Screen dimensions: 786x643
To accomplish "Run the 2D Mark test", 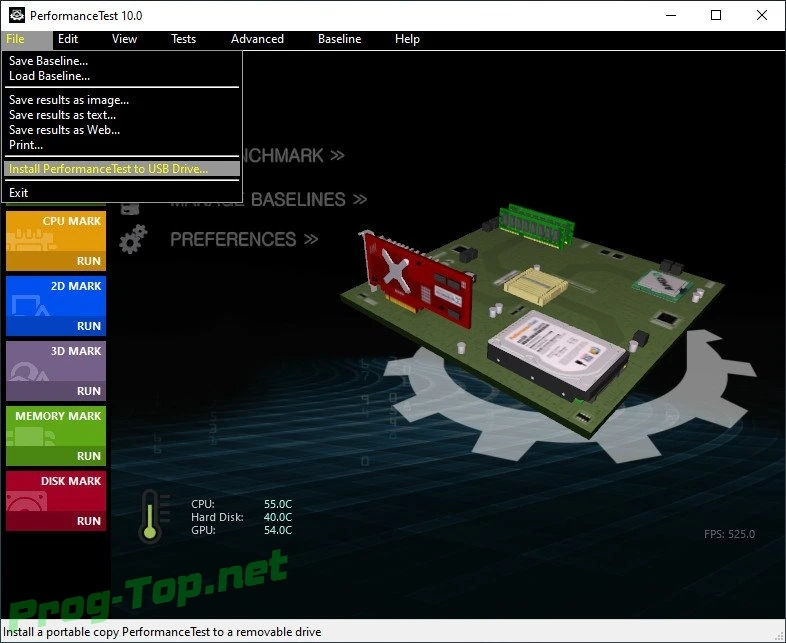I will tap(56, 306).
